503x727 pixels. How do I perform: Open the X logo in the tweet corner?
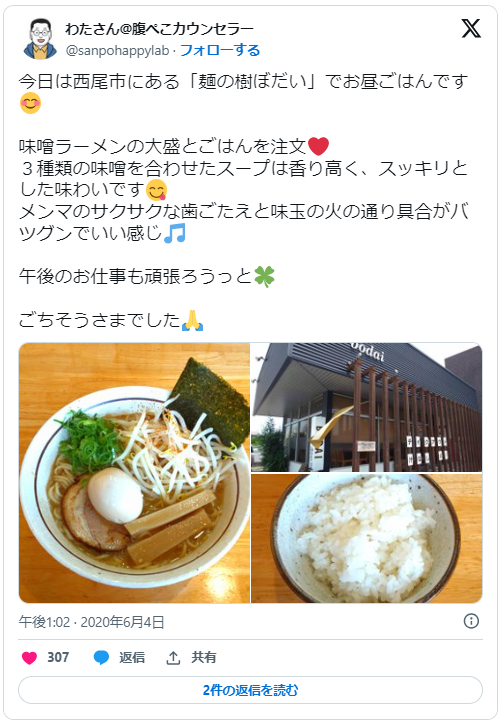471,29
